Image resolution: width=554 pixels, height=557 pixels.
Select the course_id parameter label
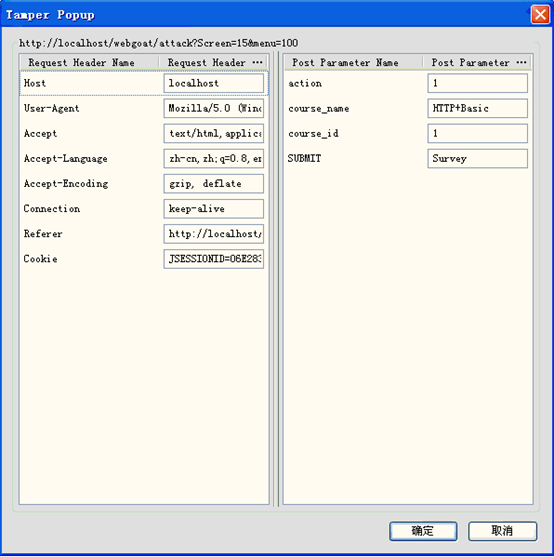point(313,134)
